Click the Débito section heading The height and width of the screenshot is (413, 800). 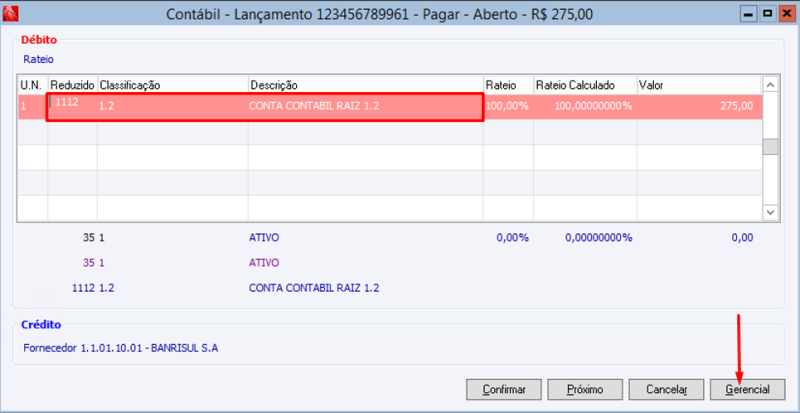point(39,40)
